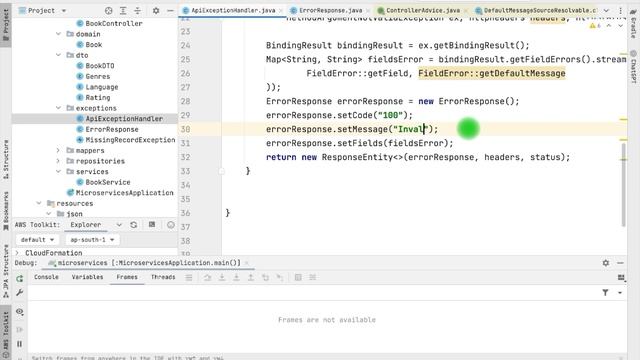This screenshot has width=640, height=360.
Task: Open the Variables debug tab
Action: tap(87, 277)
